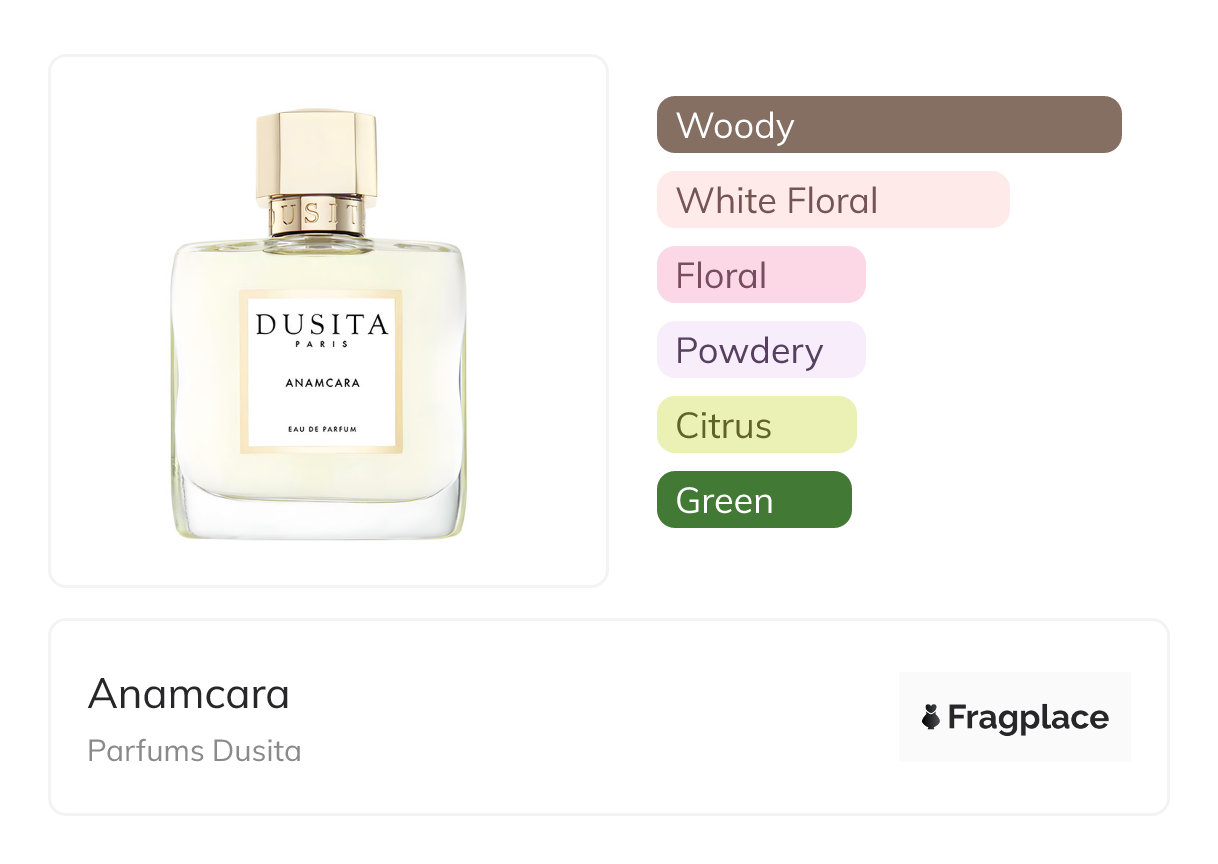Click the Parfums Dusita brand name
Screen dimensions: 1218x864
pos(194,751)
